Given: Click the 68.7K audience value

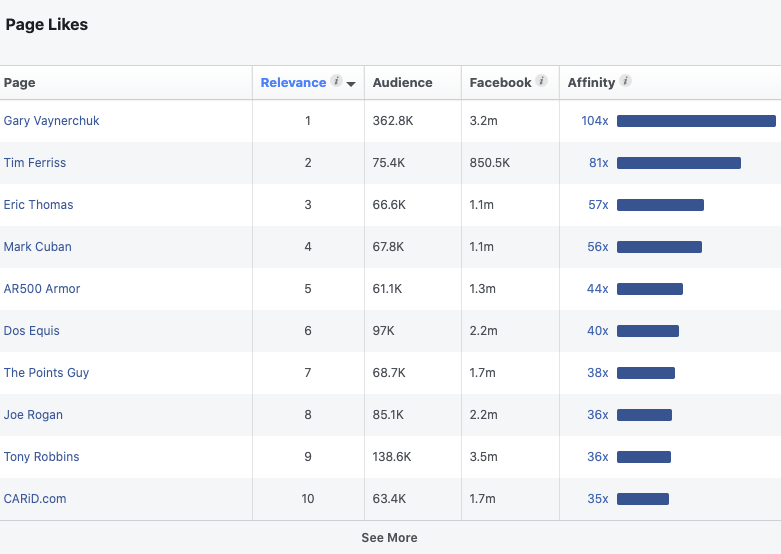Looking at the screenshot, I should coord(390,373).
